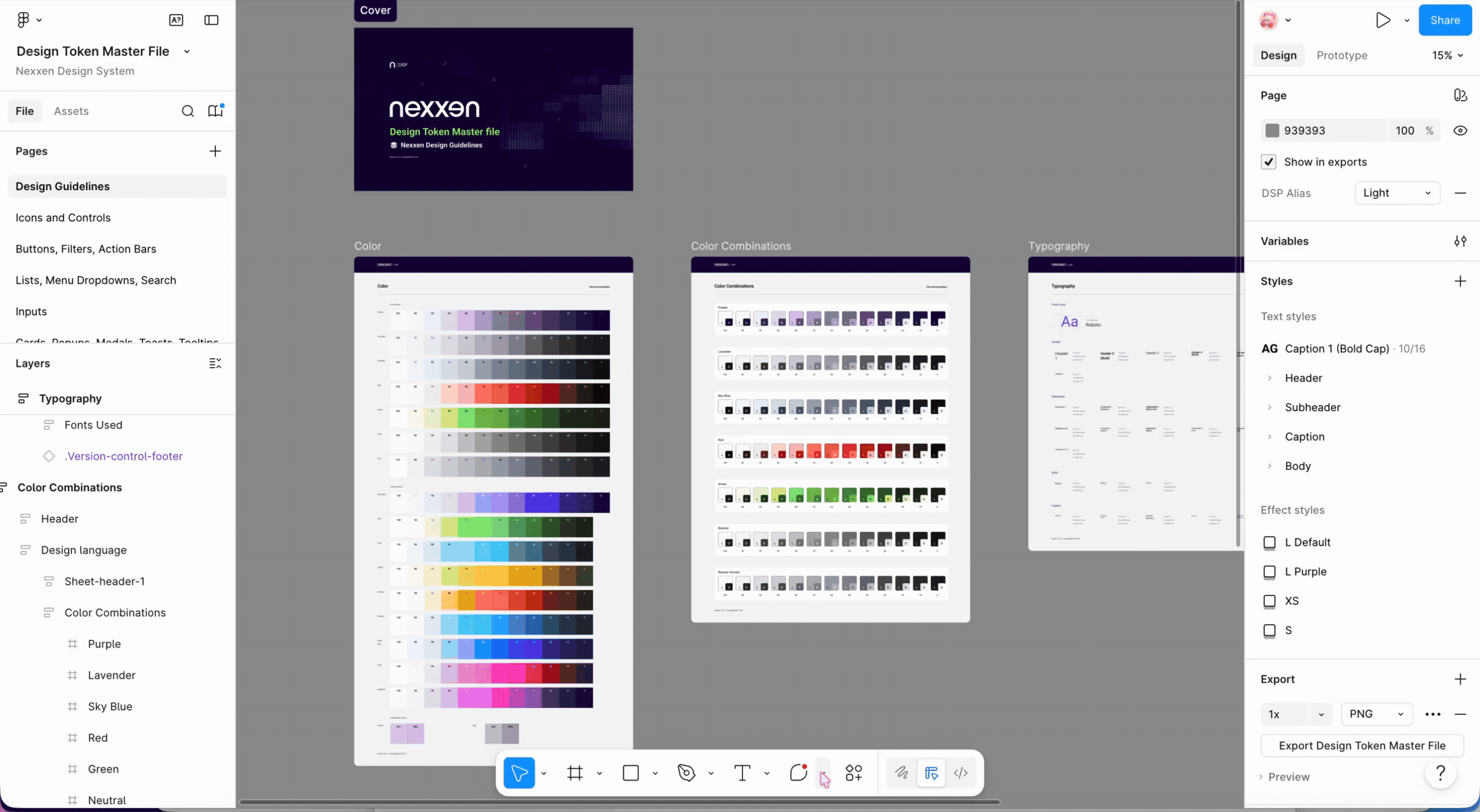Add a new export setting
This screenshot has height=812, width=1480.
point(1460,679)
